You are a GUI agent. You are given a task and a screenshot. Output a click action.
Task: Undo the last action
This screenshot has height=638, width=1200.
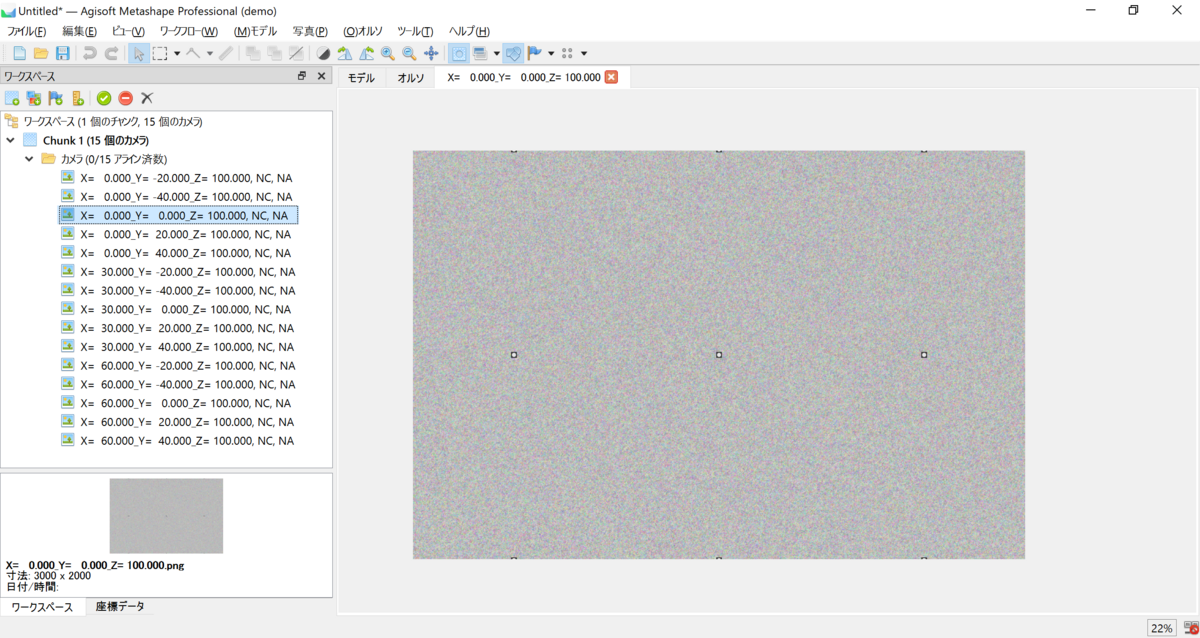[90, 53]
